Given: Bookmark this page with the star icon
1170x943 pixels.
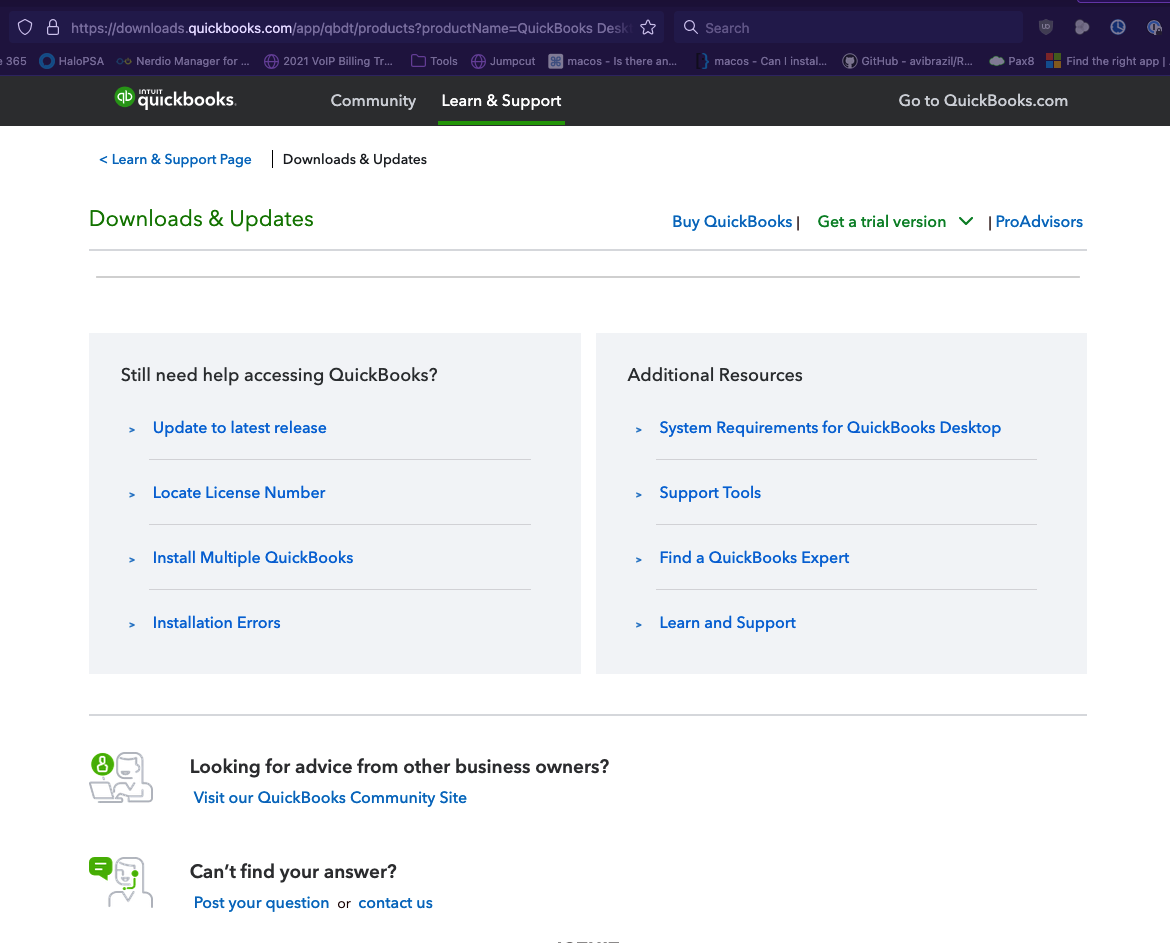Looking at the screenshot, I should click(648, 28).
